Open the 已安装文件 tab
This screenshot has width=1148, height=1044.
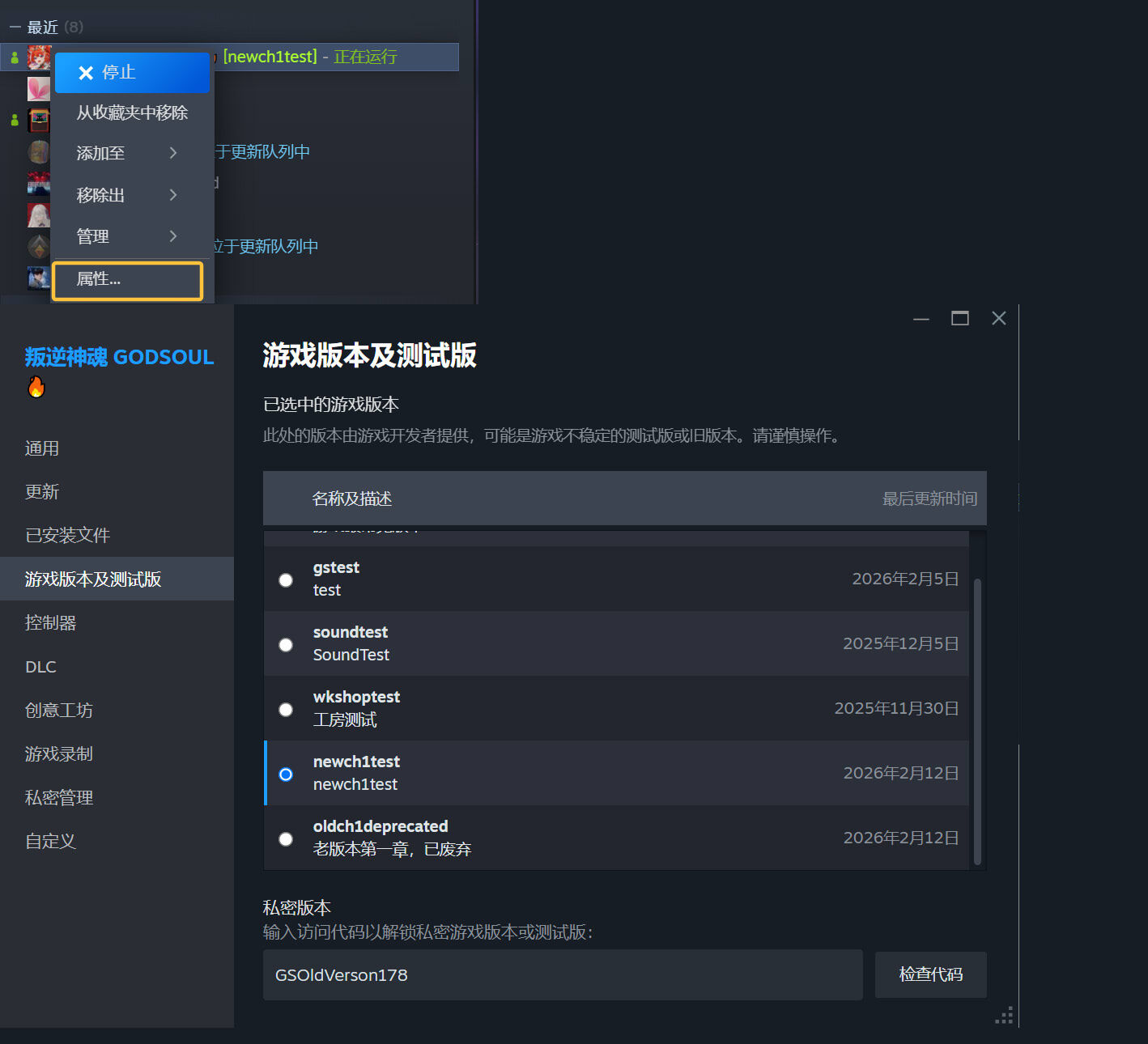tap(117, 536)
